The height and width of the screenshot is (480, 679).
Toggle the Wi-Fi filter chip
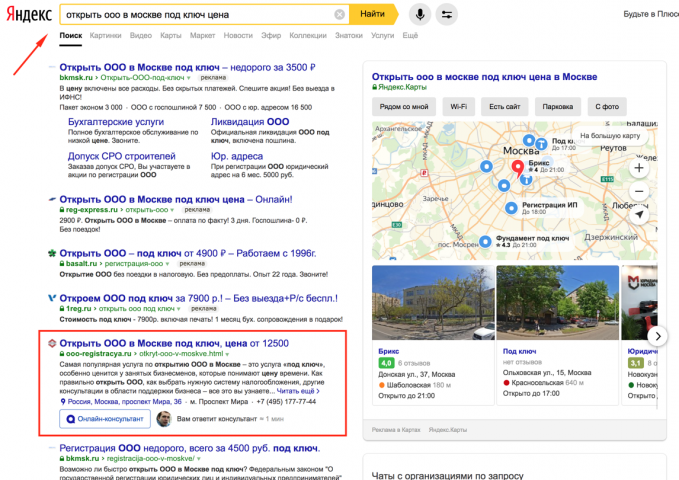pos(459,107)
